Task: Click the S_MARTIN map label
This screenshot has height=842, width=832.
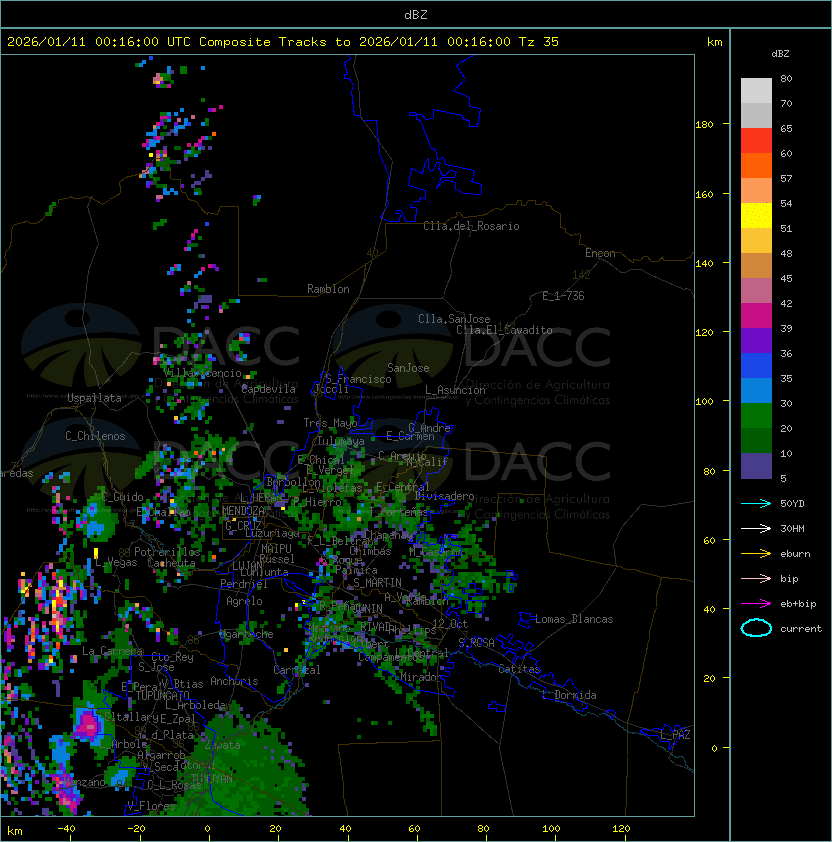Action: 378,582
